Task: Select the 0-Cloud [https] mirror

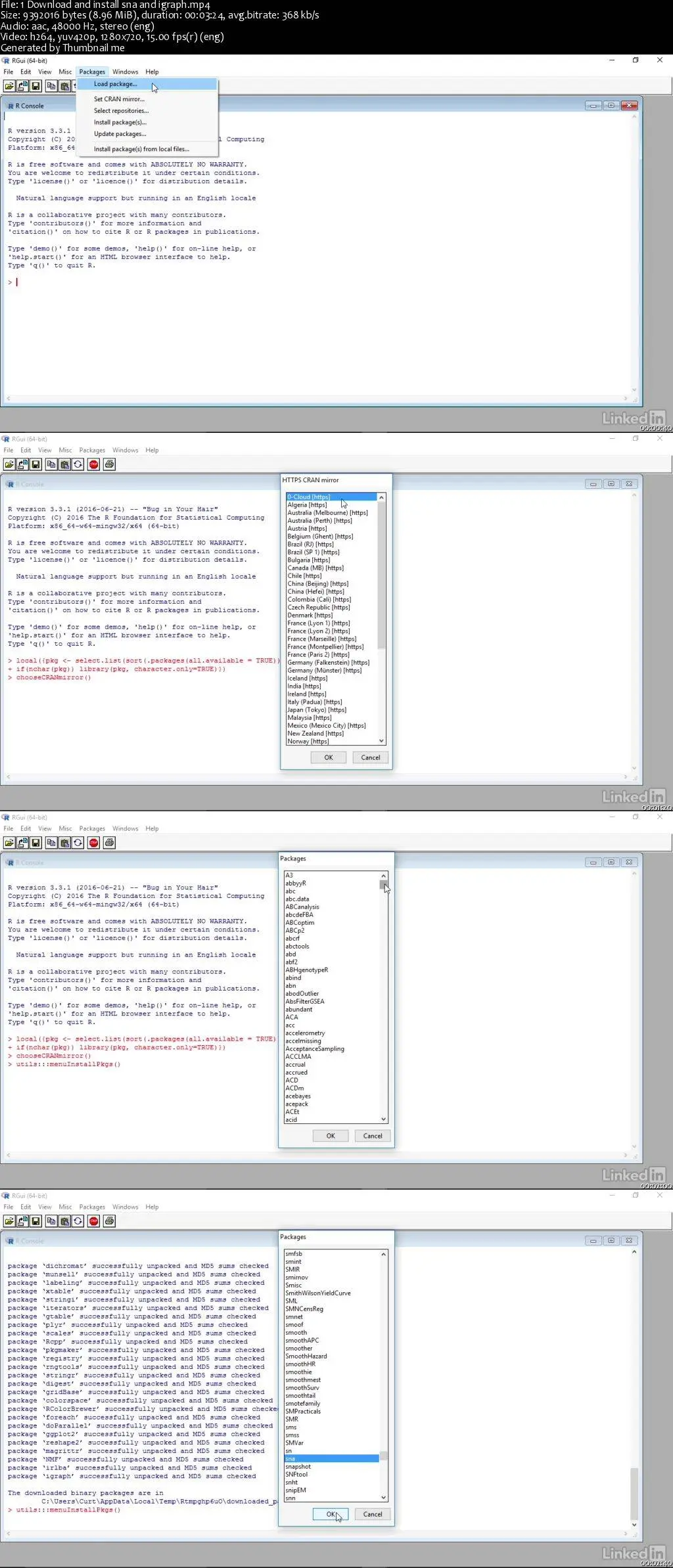Action: [331, 497]
